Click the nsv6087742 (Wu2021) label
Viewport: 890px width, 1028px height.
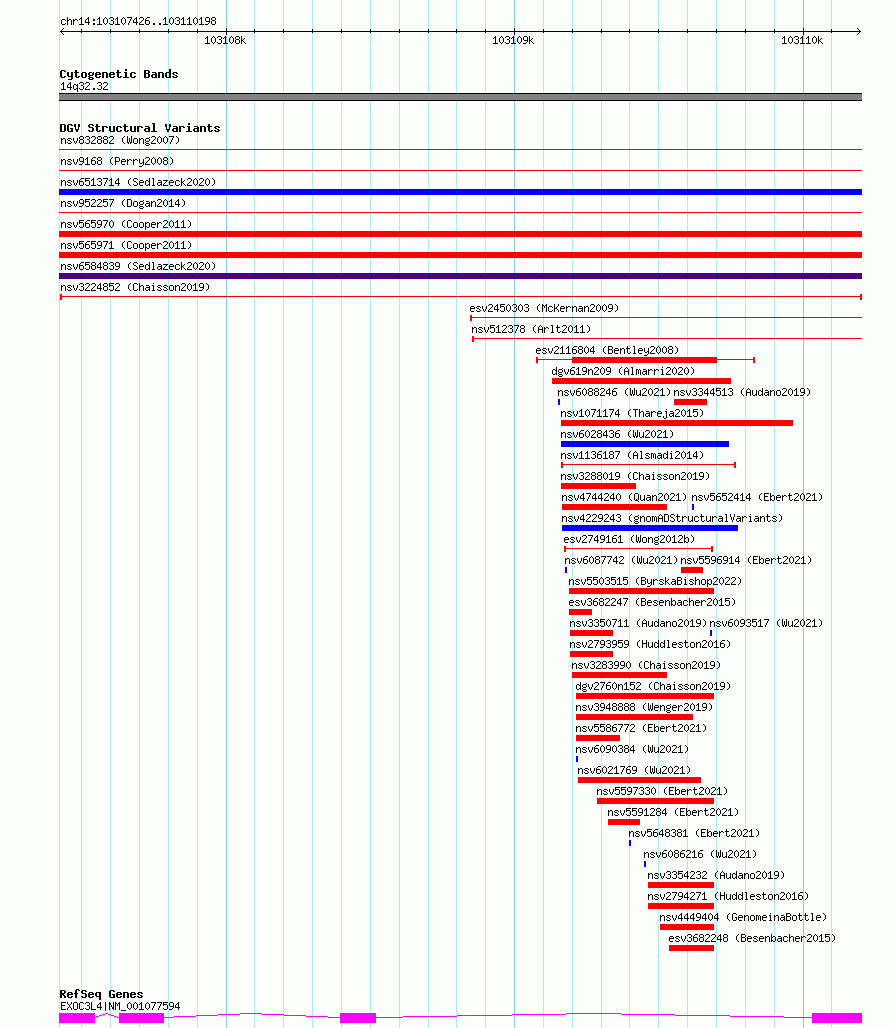621,560
